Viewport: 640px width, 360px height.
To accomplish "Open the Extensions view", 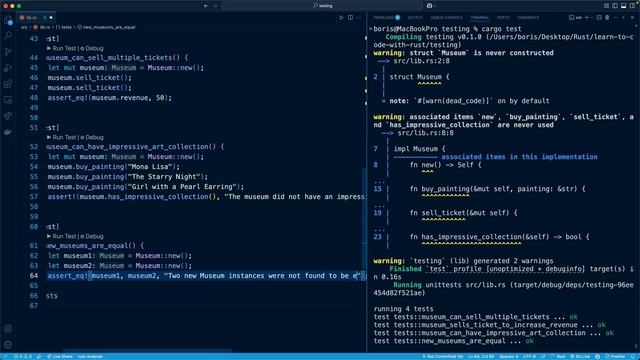I will coord(8,84).
